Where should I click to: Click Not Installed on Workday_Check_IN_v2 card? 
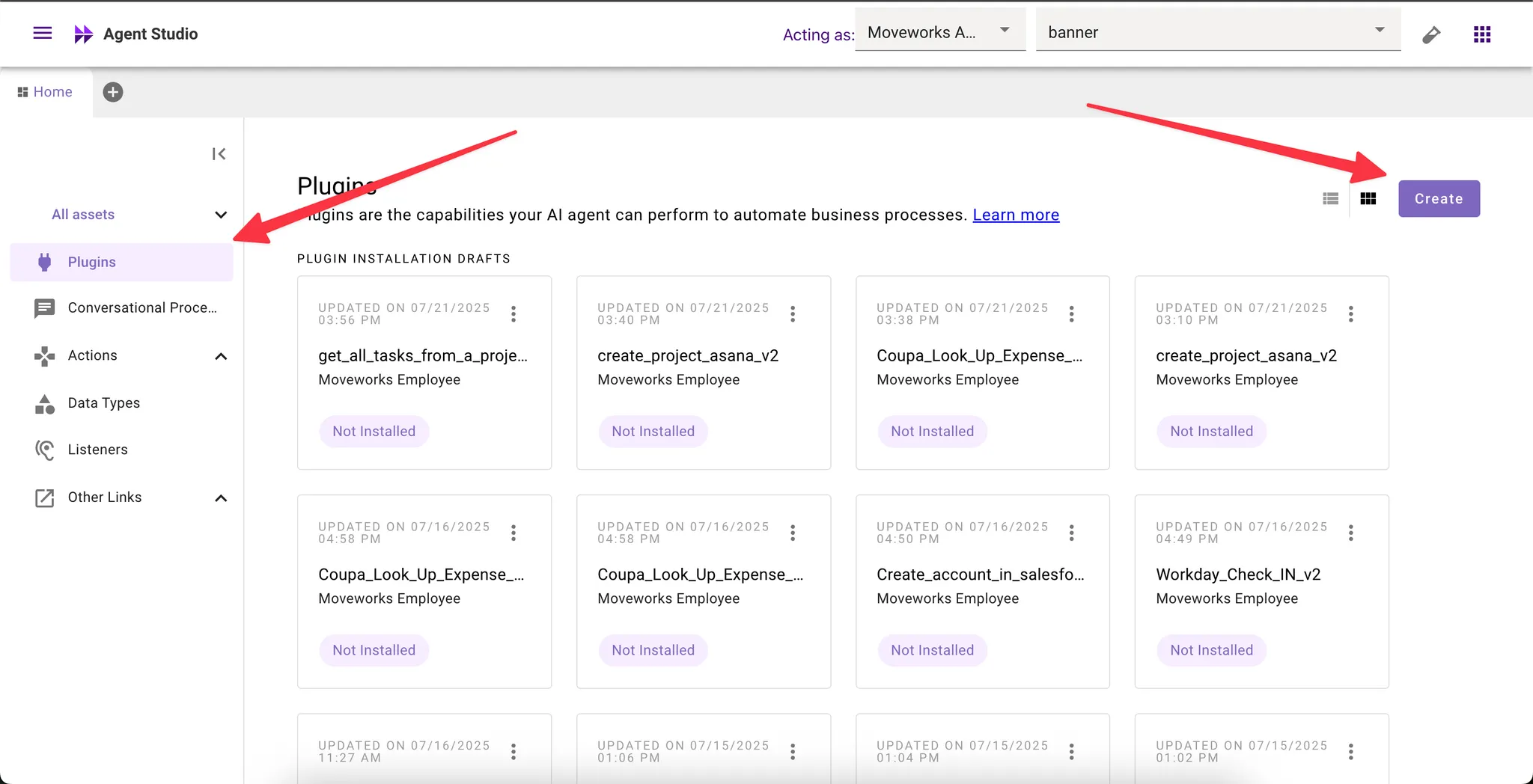point(1212,651)
